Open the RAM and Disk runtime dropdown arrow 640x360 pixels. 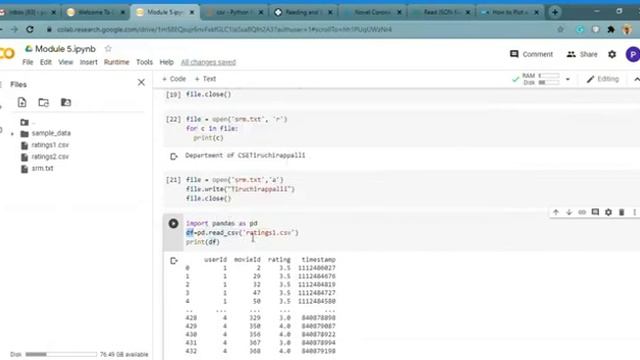click(567, 79)
